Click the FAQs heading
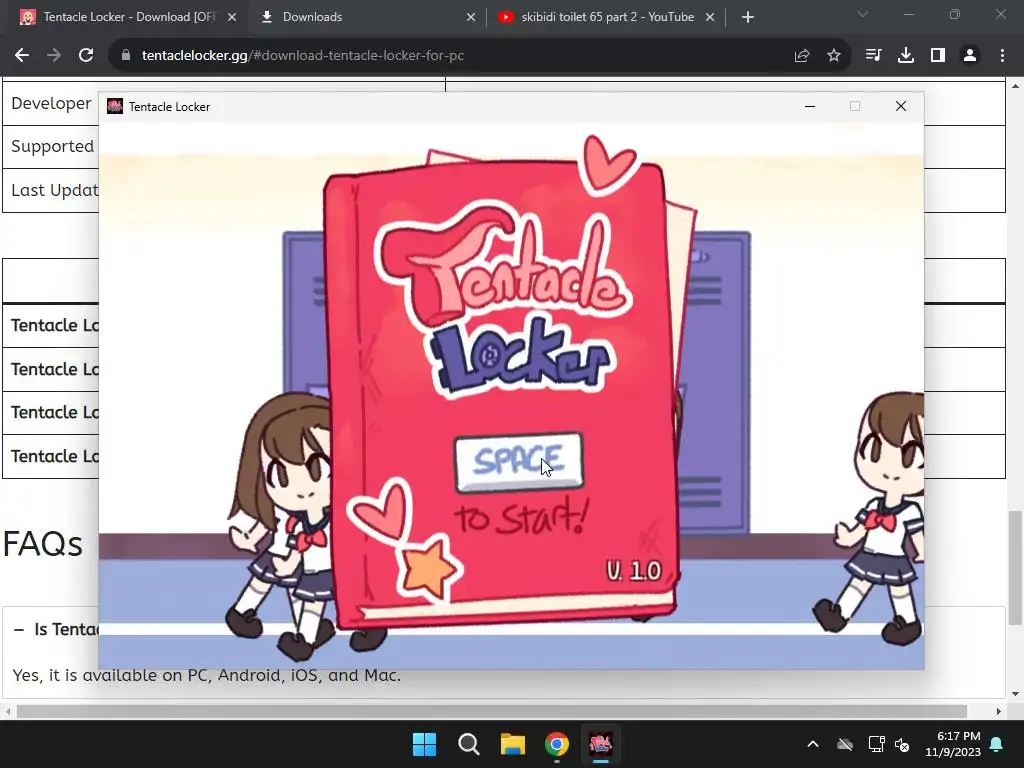Image resolution: width=1024 pixels, height=768 pixels. [x=43, y=544]
